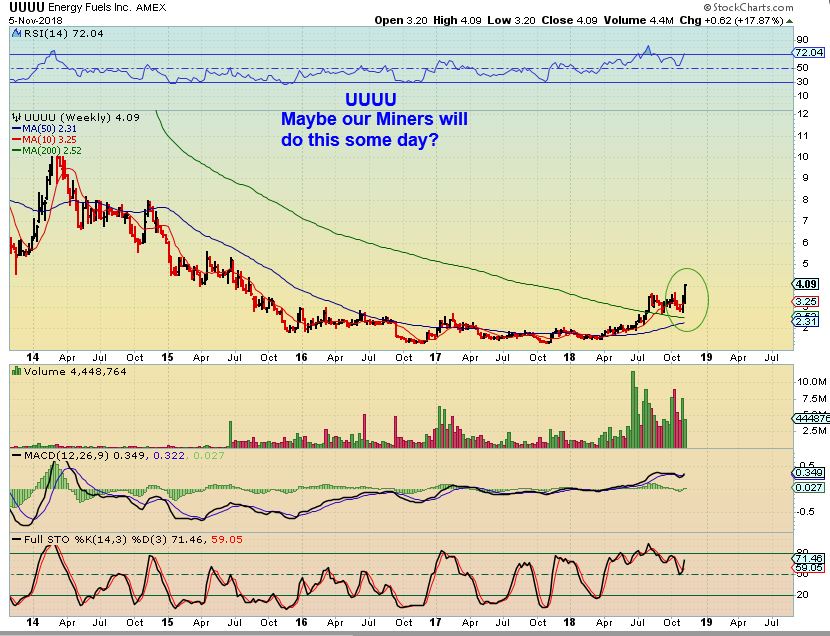Click the Volume 4,448,764 panel label
The width and height of the screenshot is (830, 636).
point(75,371)
